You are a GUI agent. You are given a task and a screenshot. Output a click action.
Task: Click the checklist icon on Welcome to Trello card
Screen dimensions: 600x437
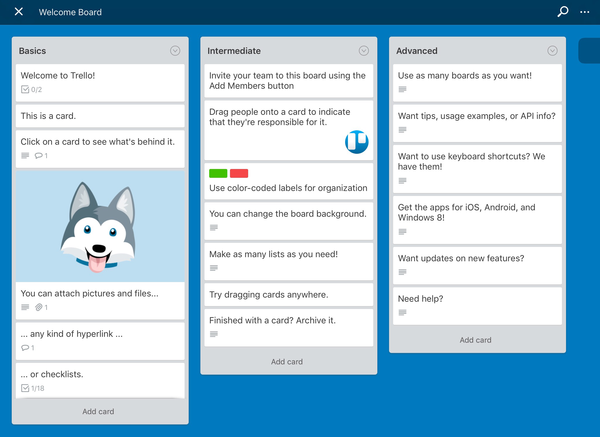point(25,90)
